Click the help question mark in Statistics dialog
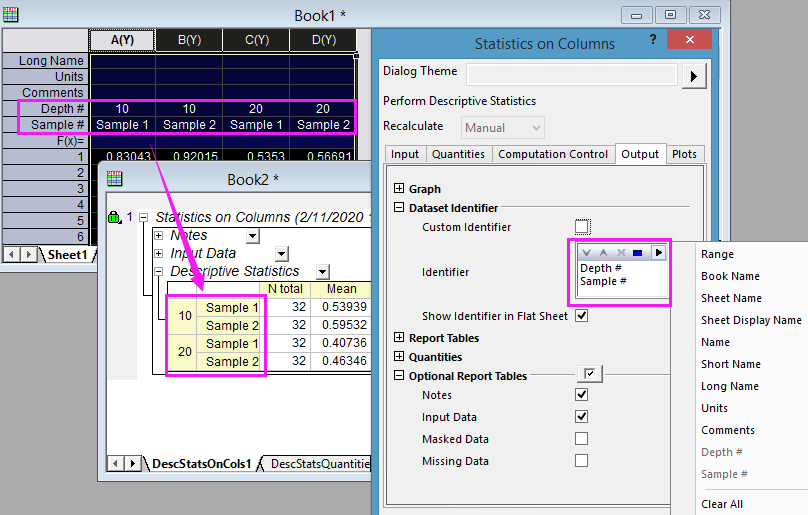Image resolution: width=808 pixels, height=515 pixels. (x=653, y=39)
